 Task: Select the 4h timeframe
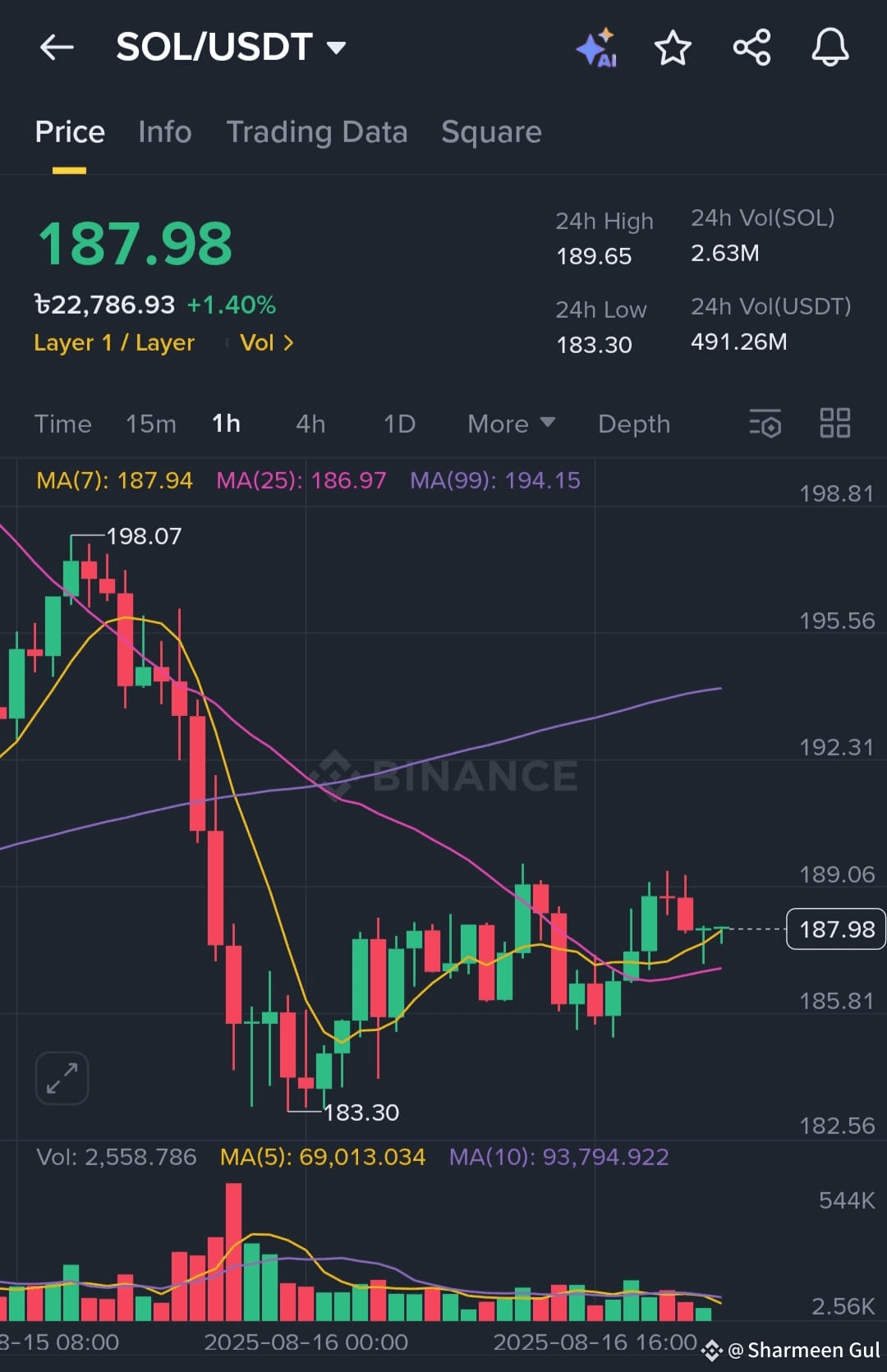pyautogui.click(x=310, y=424)
